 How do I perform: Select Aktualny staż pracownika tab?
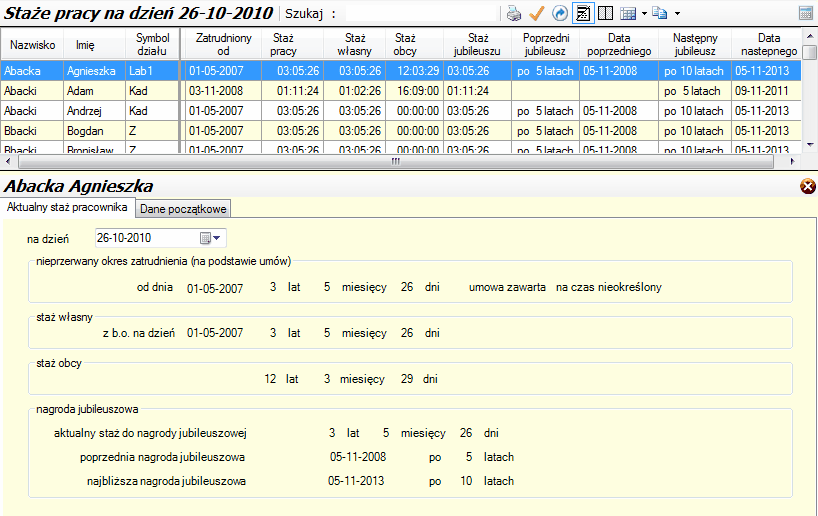tap(67, 207)
